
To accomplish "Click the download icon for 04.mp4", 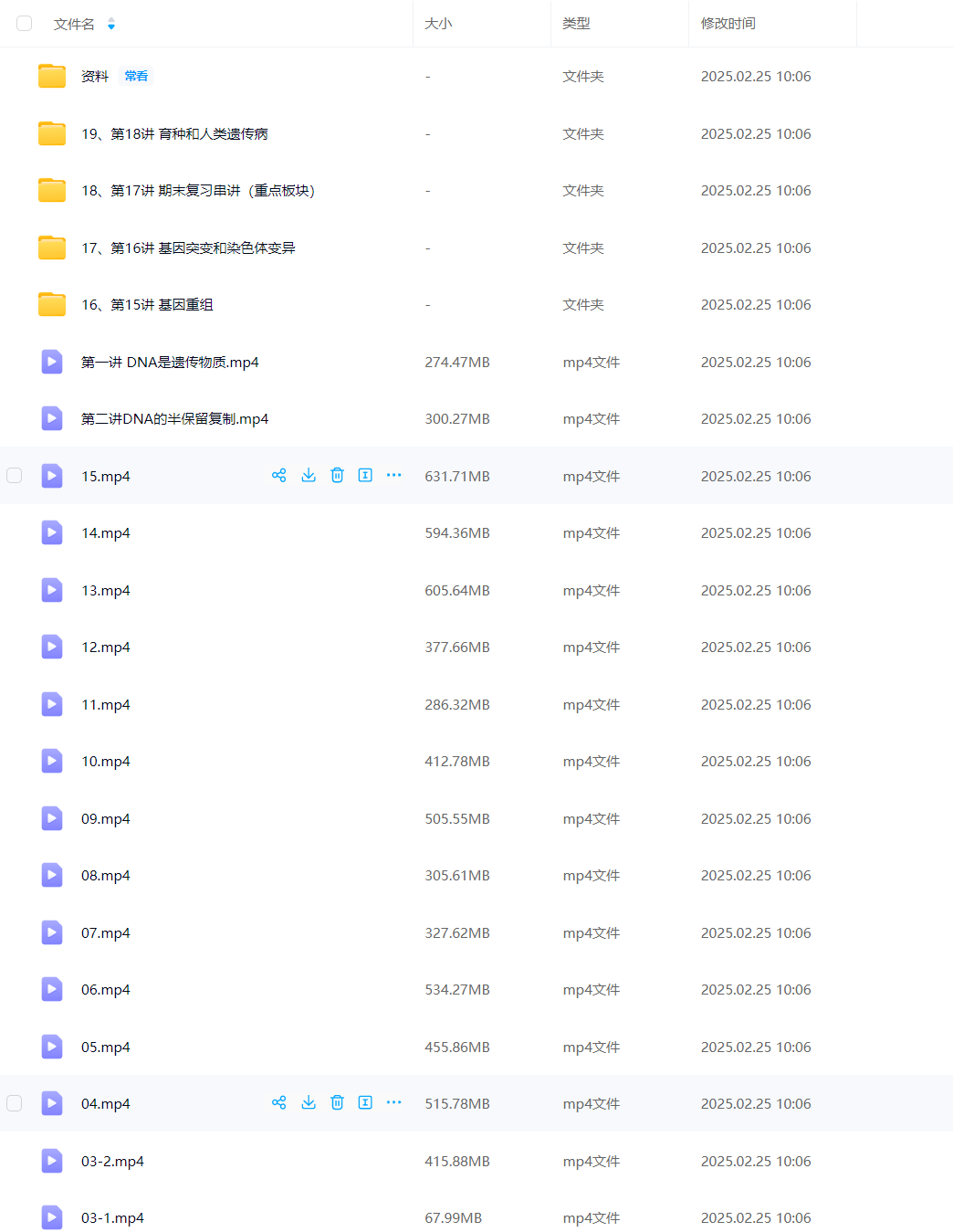I will [x=309, y=1102].
